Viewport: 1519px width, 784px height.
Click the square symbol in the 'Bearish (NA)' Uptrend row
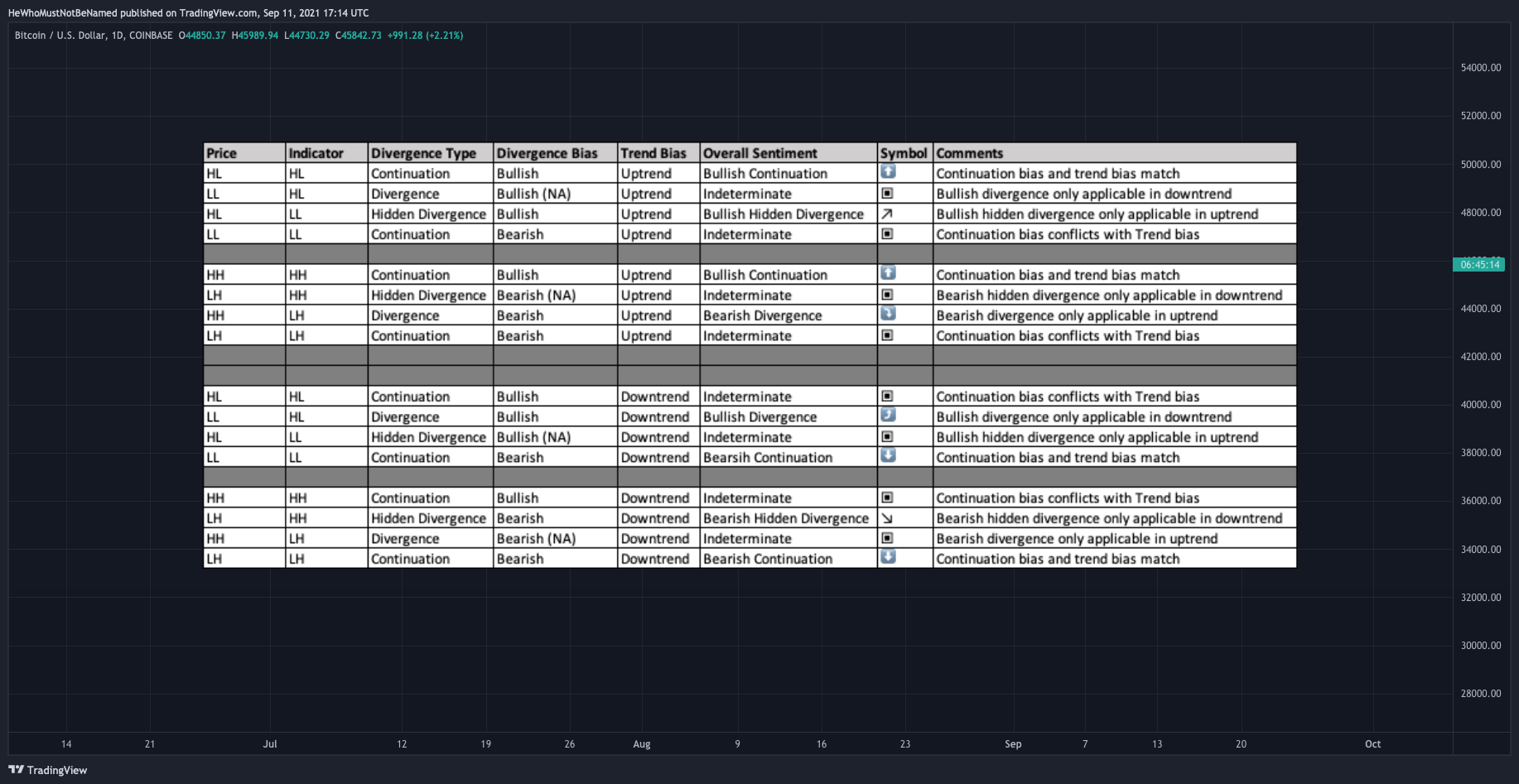click(887, 295)
